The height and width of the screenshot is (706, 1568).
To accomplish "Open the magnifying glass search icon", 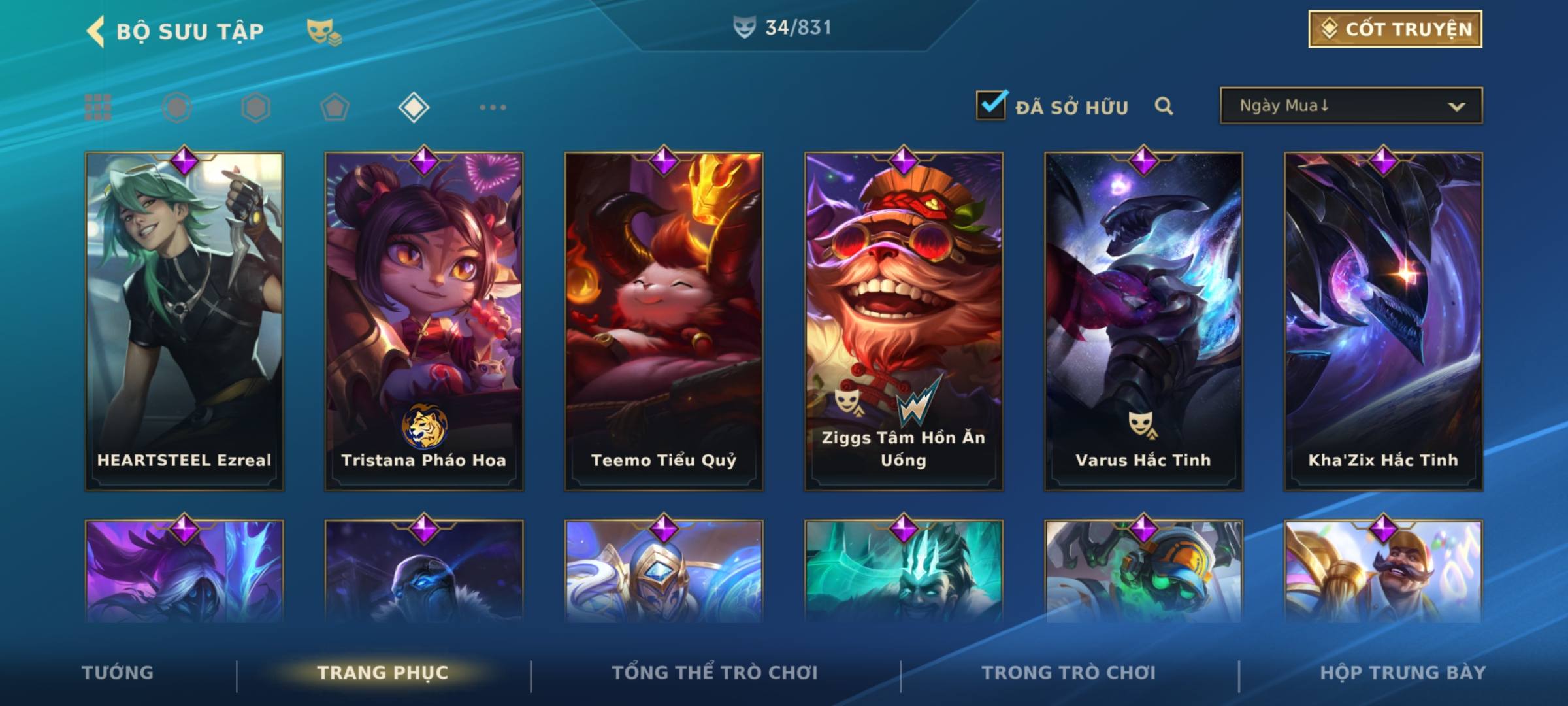I will (1164, 106).
